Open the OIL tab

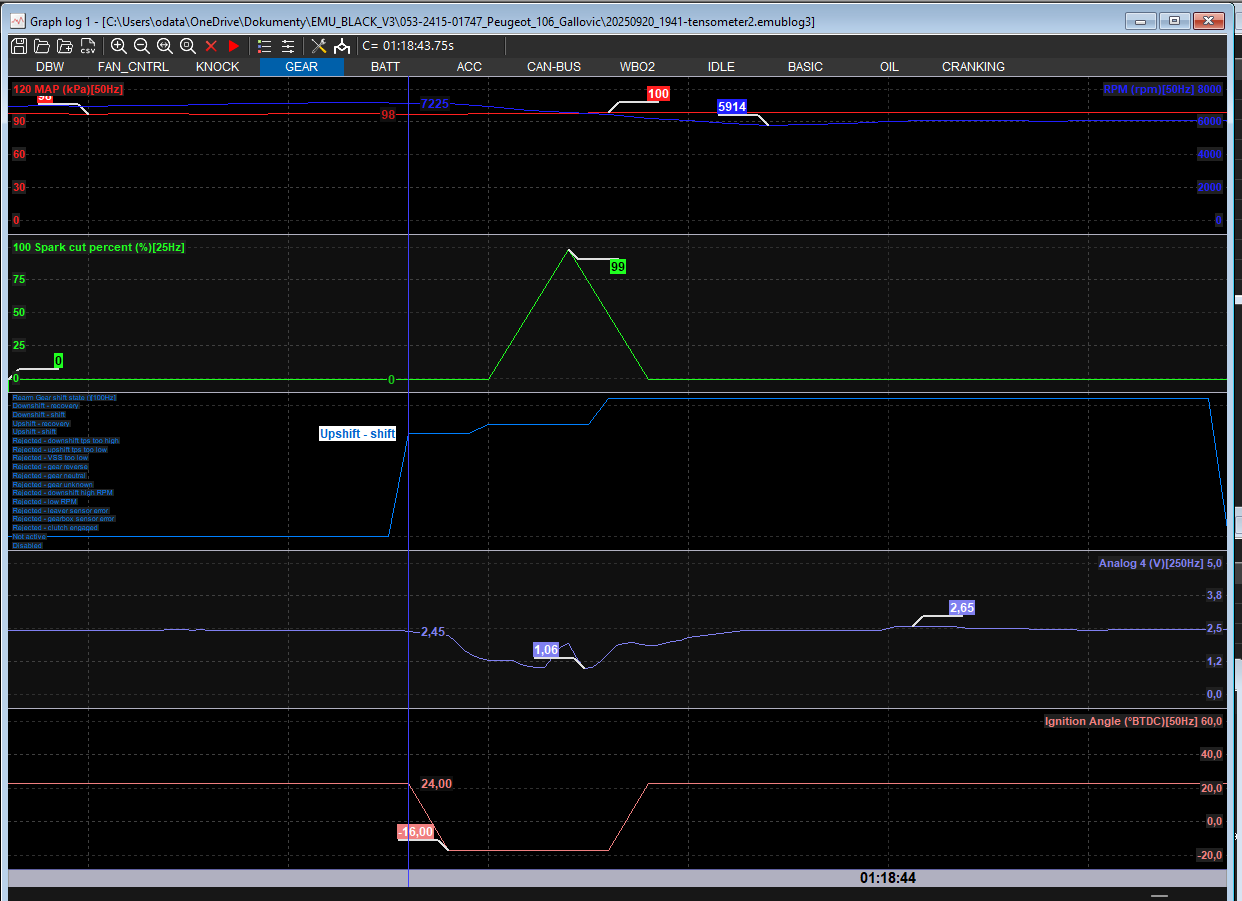coord(889,67)
